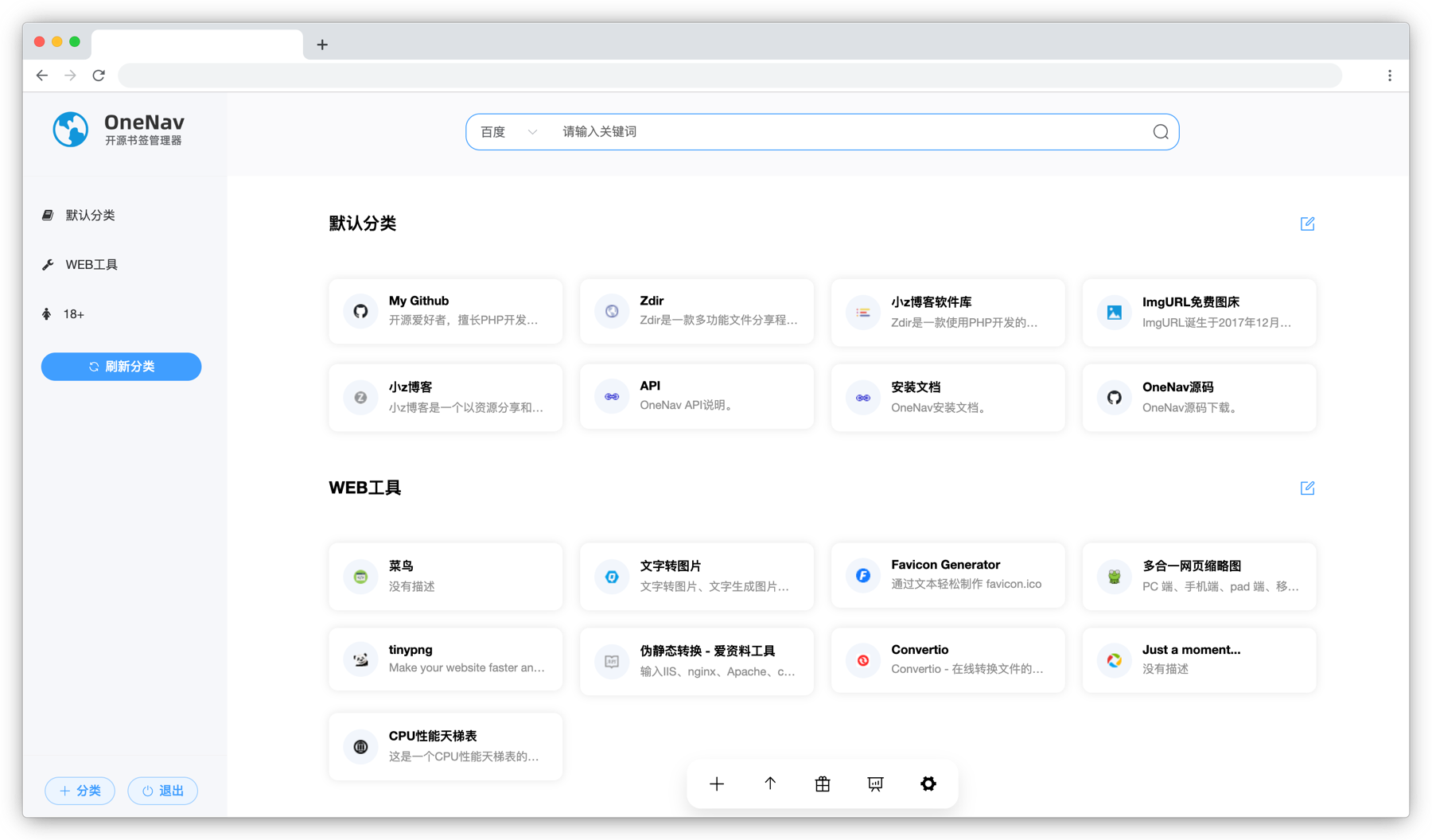The height and width of the screenshot is (840, 1432).
Task: Click the Just a moment... colorful icon
Action: (1115, 660)
